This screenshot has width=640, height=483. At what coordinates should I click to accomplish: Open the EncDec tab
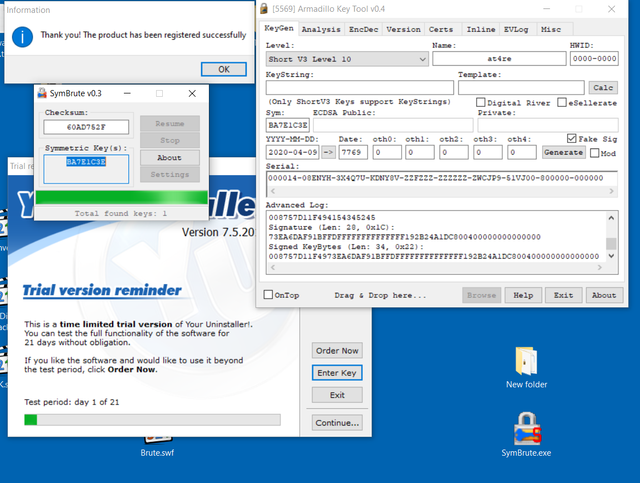363,29
